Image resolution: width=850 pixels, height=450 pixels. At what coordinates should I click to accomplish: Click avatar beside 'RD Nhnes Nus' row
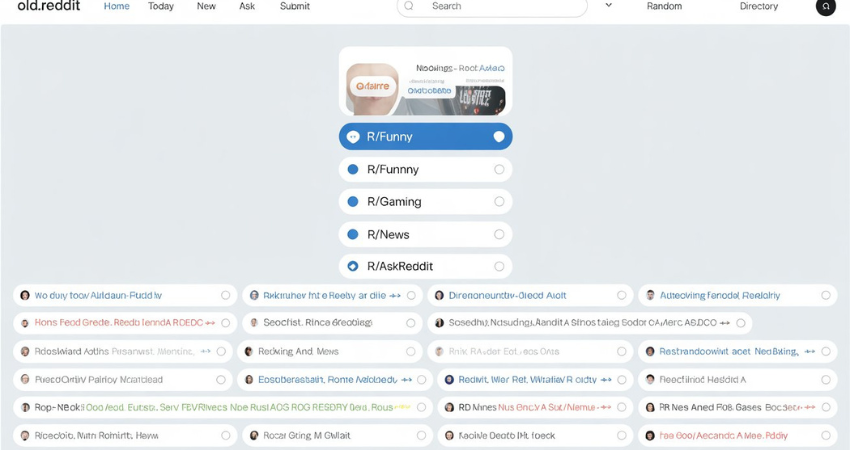449,407
